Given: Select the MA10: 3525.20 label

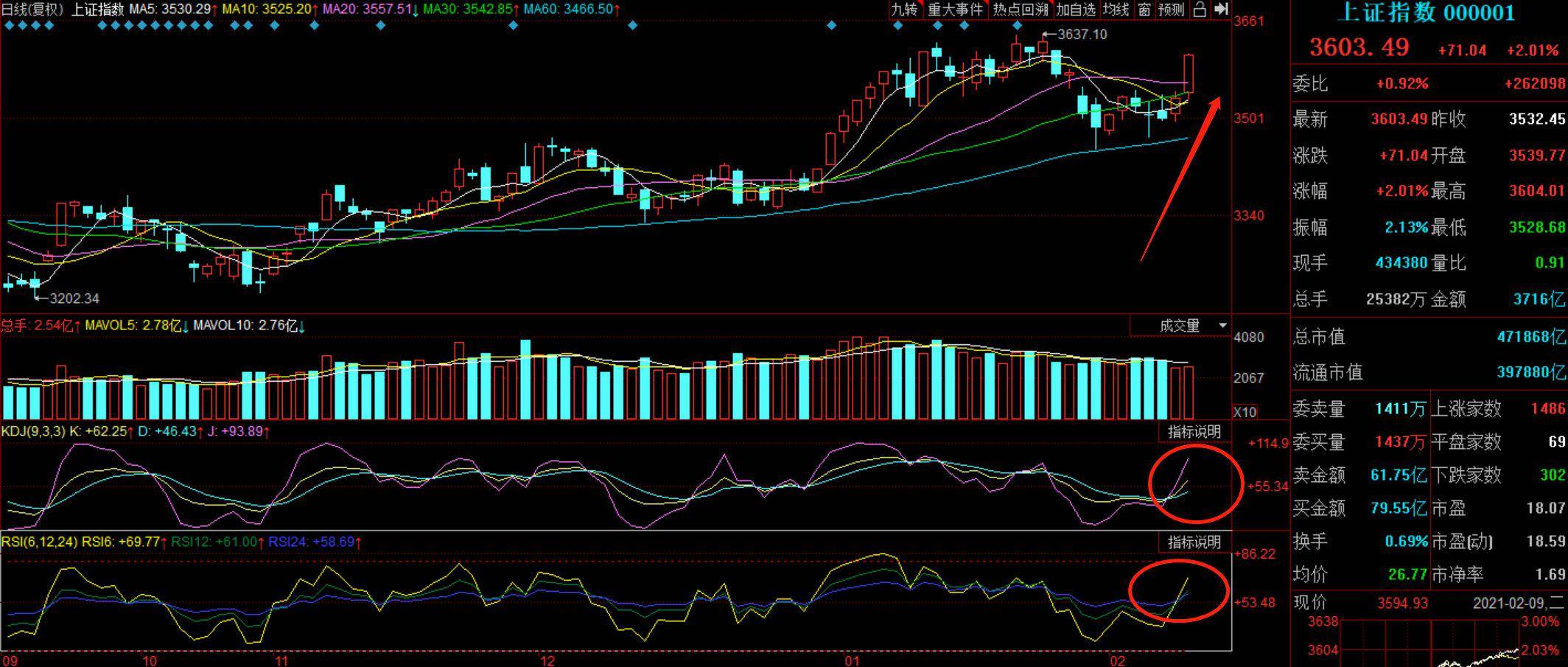Looking at the screenshot, I should pos(270,10).
